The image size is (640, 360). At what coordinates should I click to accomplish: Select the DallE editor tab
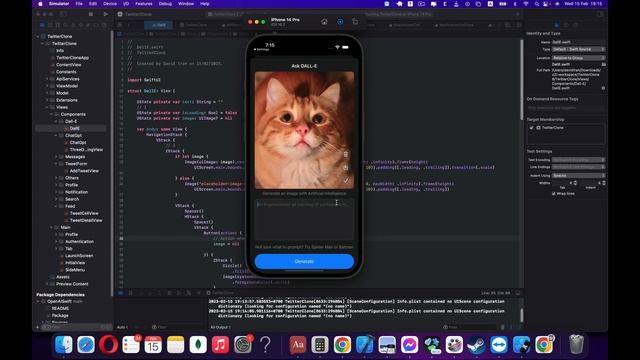(x=159, y=25)
